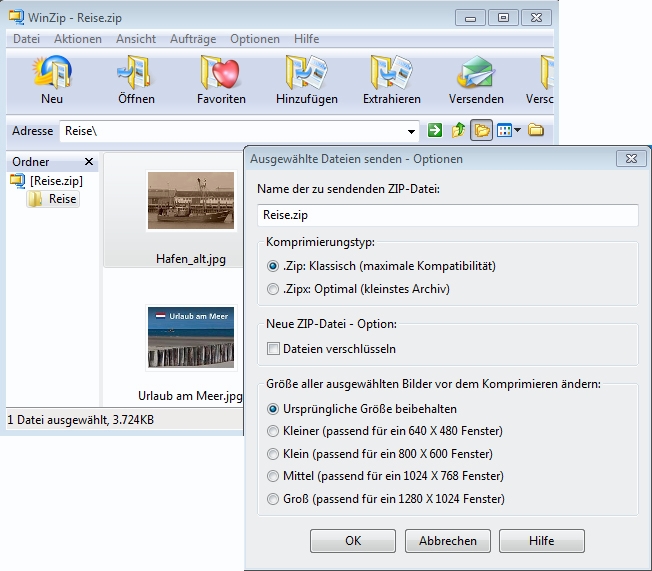Click the ZIP file name field

coord(447,215)
